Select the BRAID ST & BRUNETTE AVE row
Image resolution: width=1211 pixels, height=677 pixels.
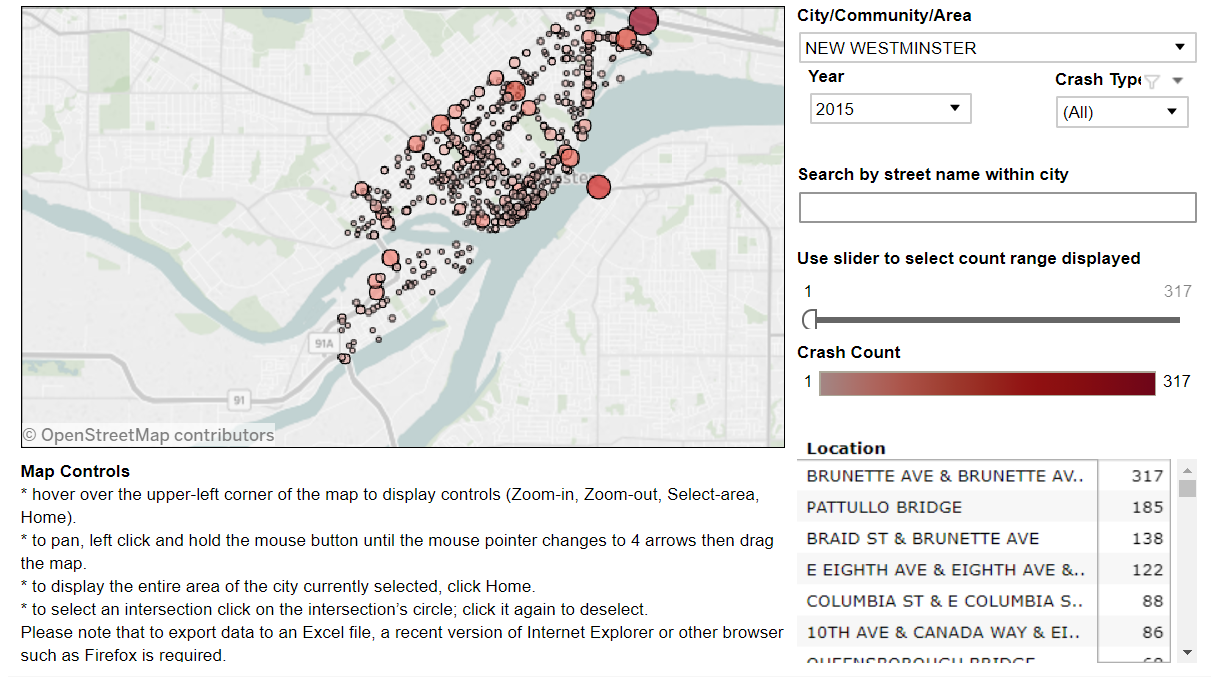[945, 538]
